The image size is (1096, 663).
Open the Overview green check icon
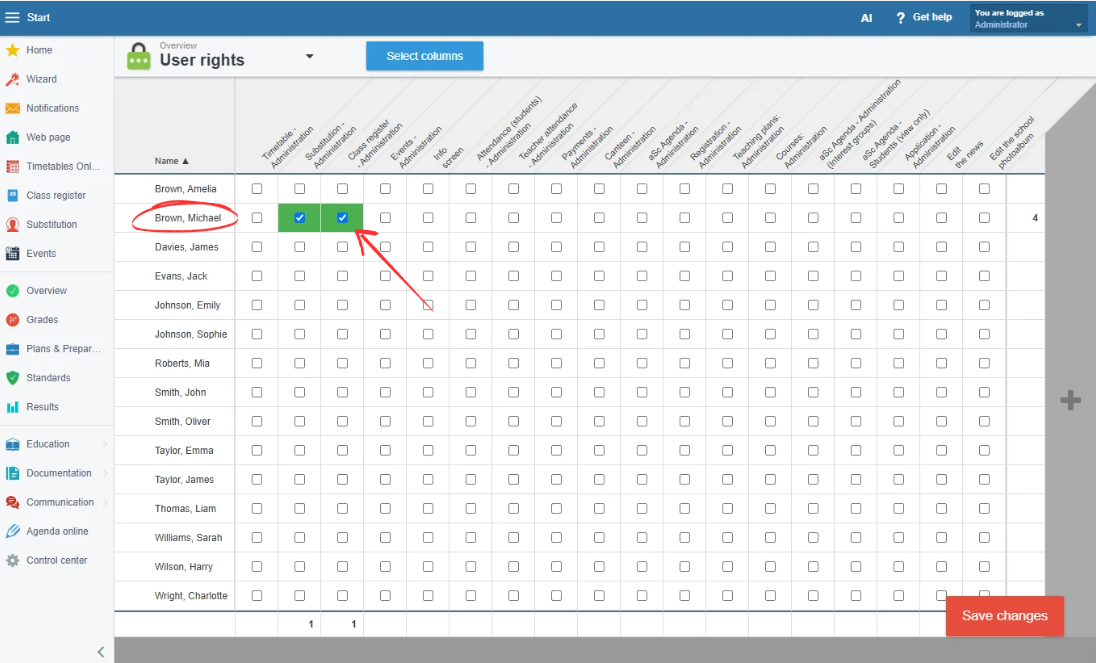(13, 291)
